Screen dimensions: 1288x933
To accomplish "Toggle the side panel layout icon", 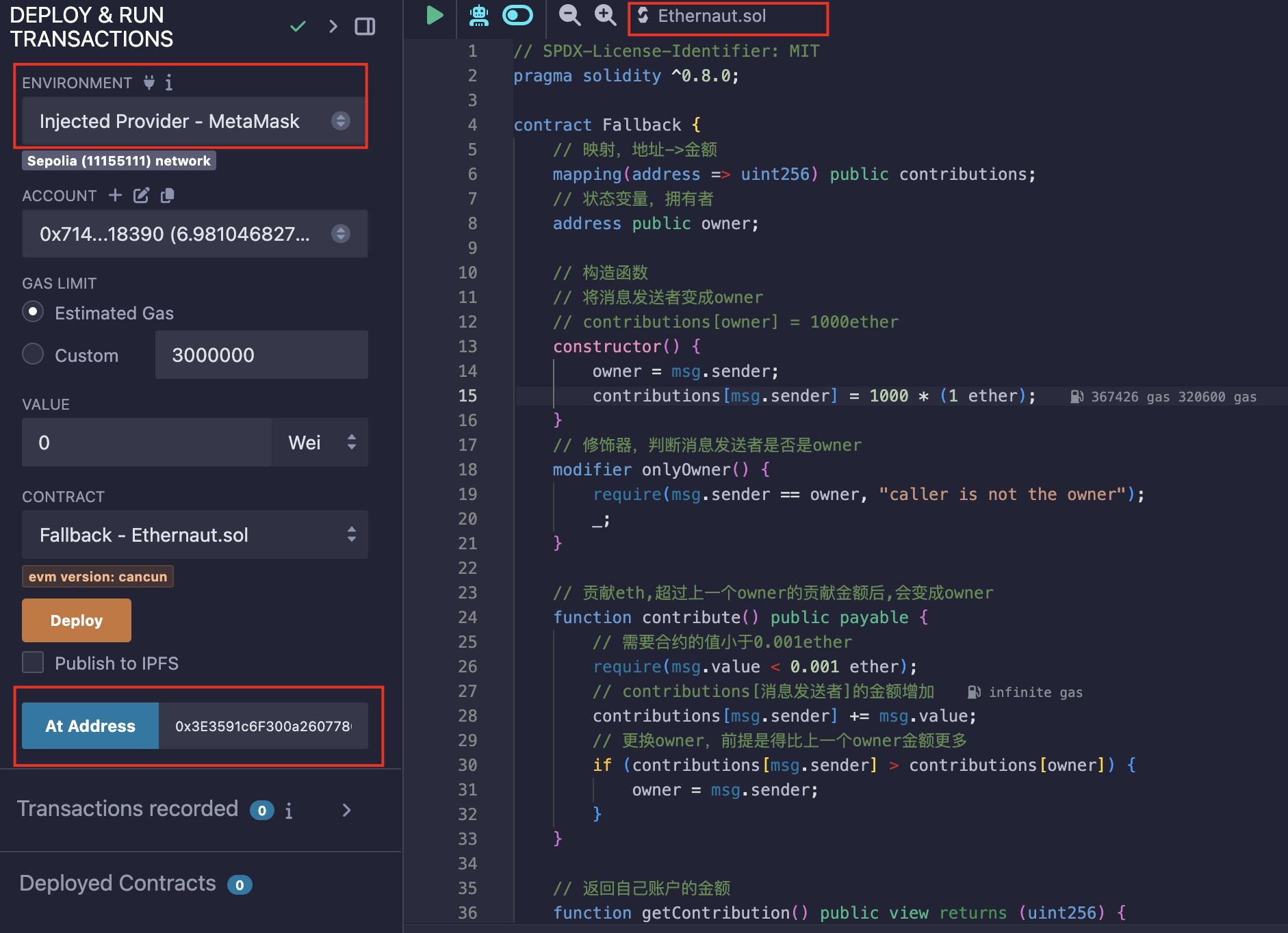I will point(365,27).
